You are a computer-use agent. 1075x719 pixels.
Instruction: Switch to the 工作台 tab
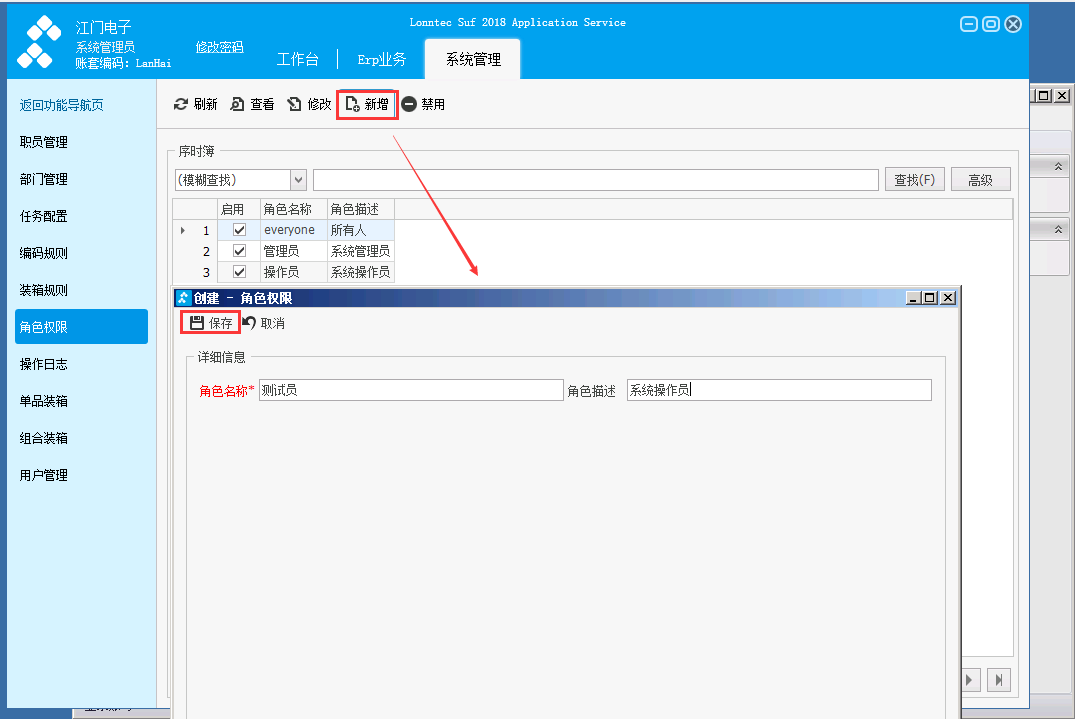[298, 60]
